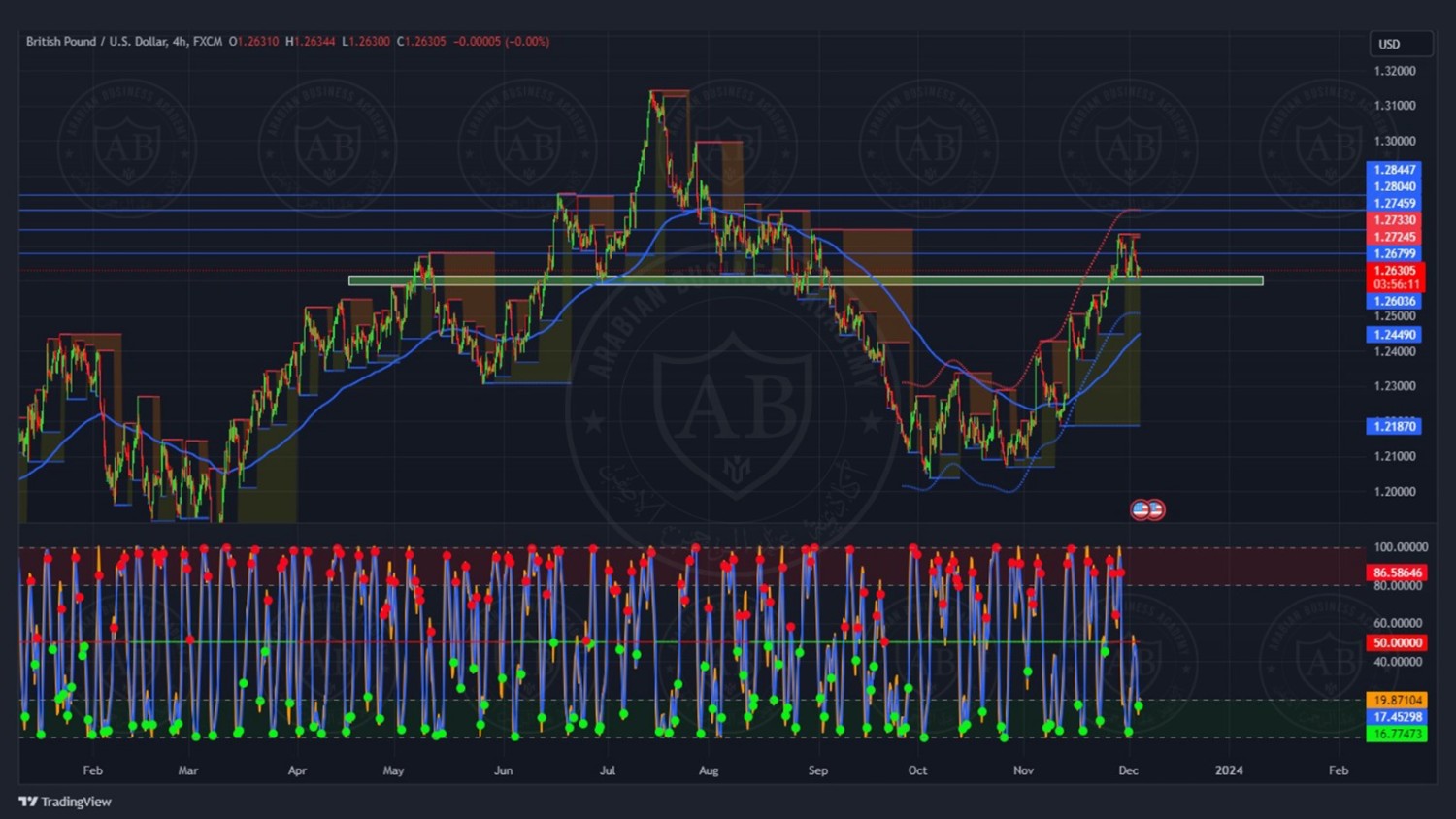The width and height of the screenshot is (1456, 819).
Task: Click the 1.21870 price label
Action: point(1394,426)
